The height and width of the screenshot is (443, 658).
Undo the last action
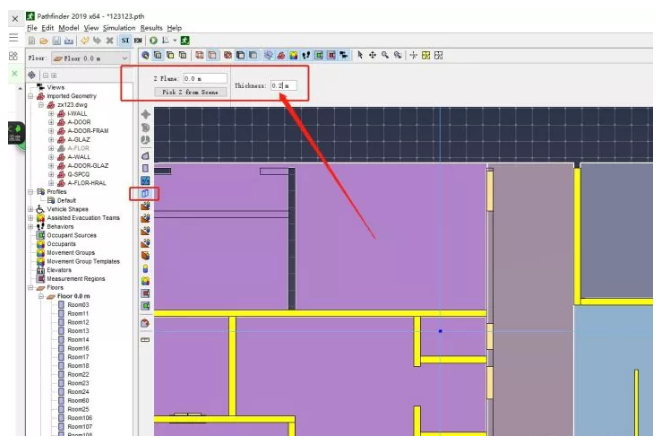point(85,40)
